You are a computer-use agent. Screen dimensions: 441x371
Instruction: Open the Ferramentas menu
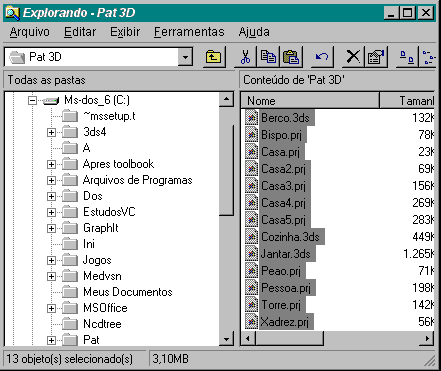click(189, 32)
